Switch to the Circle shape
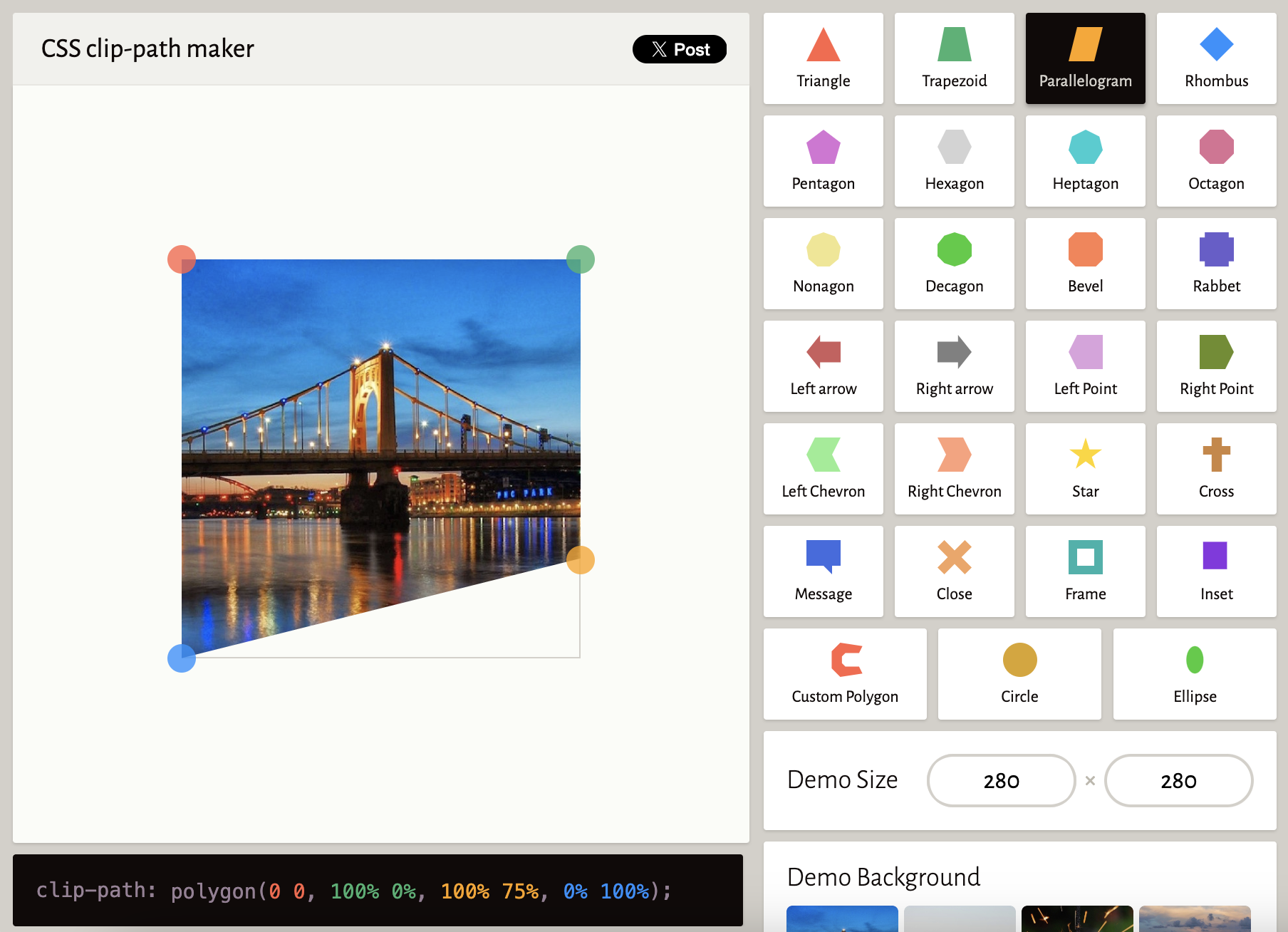Image resolution: width=1288 pixels, height=932 pixels. [1019, 673]
